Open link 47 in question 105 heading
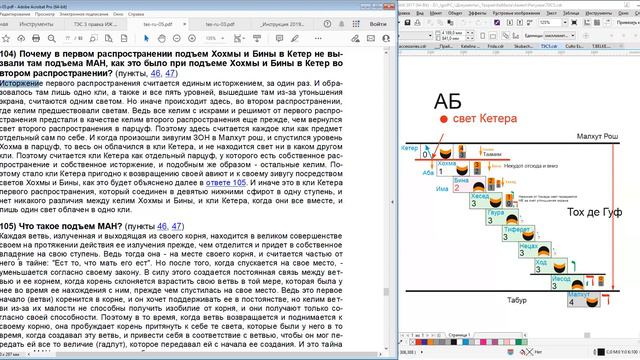 coord(177,226)
